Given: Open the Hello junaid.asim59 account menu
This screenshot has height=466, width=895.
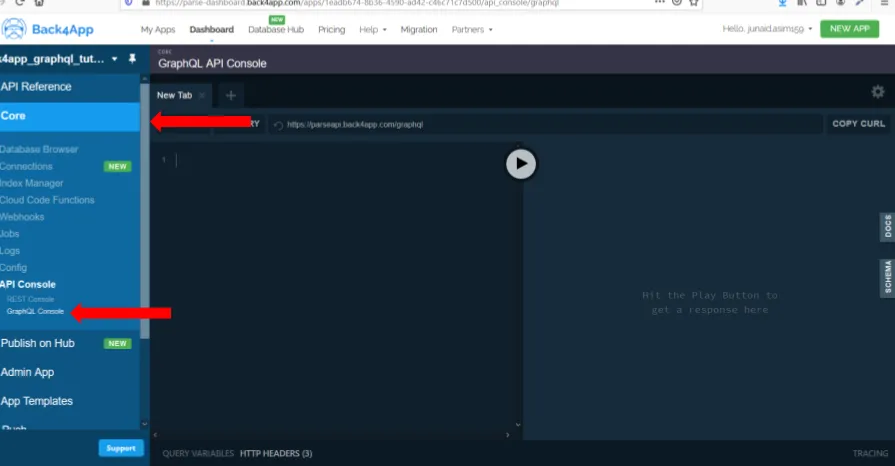Looking at the screenshot, I should (x=767, y=29).
